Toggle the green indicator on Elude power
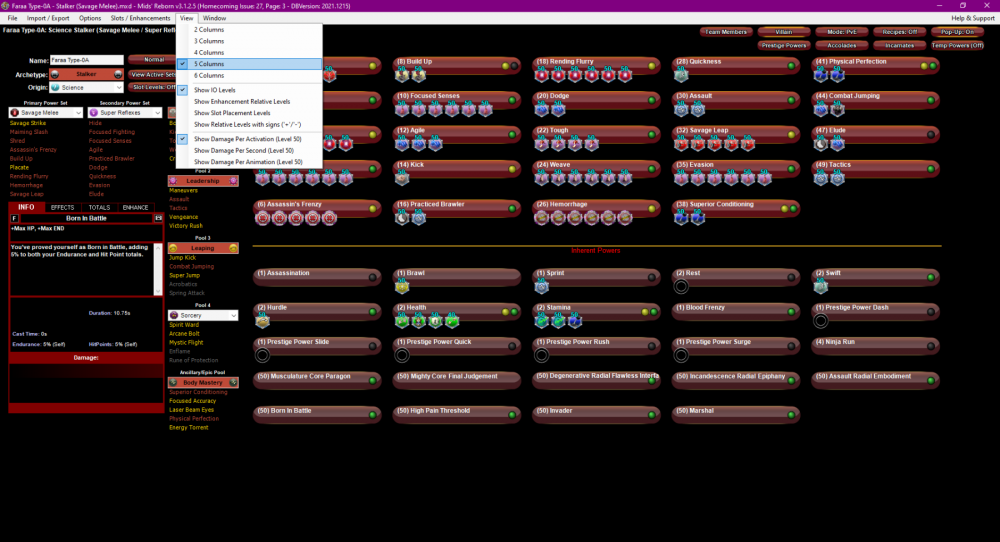Screen dimensions: 1000x542 click(931, 134)
